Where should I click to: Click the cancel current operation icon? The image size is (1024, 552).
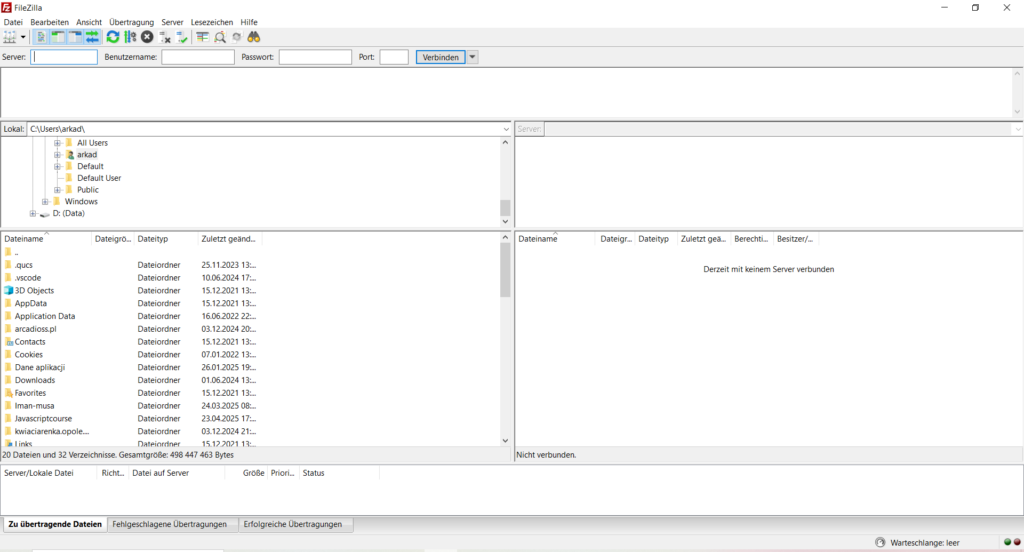coord(147,37)
